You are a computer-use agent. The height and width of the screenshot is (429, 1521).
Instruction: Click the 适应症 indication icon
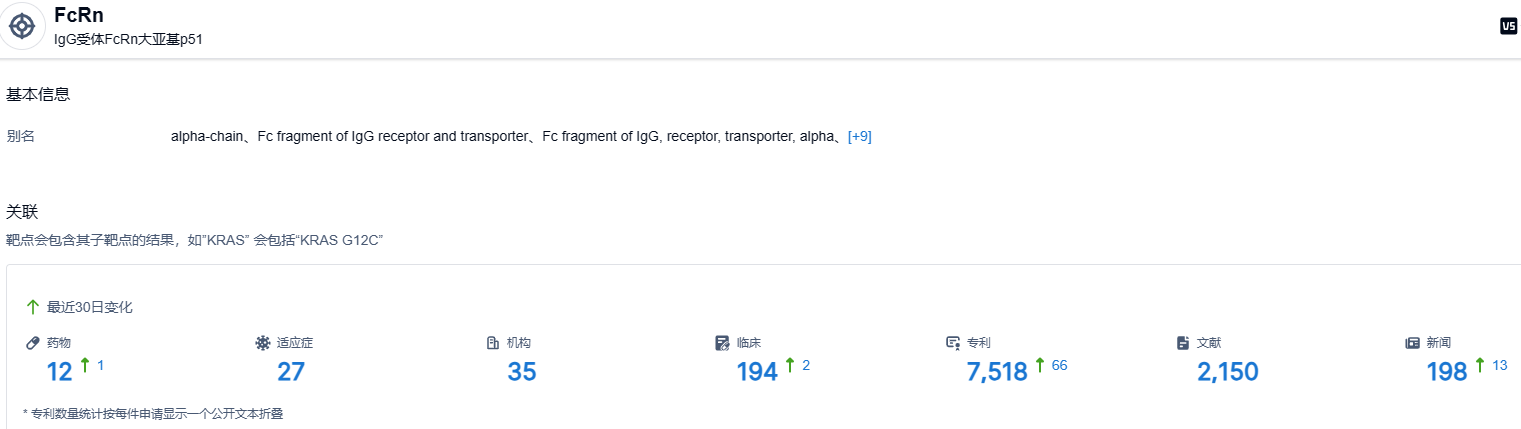click(263, 343)
